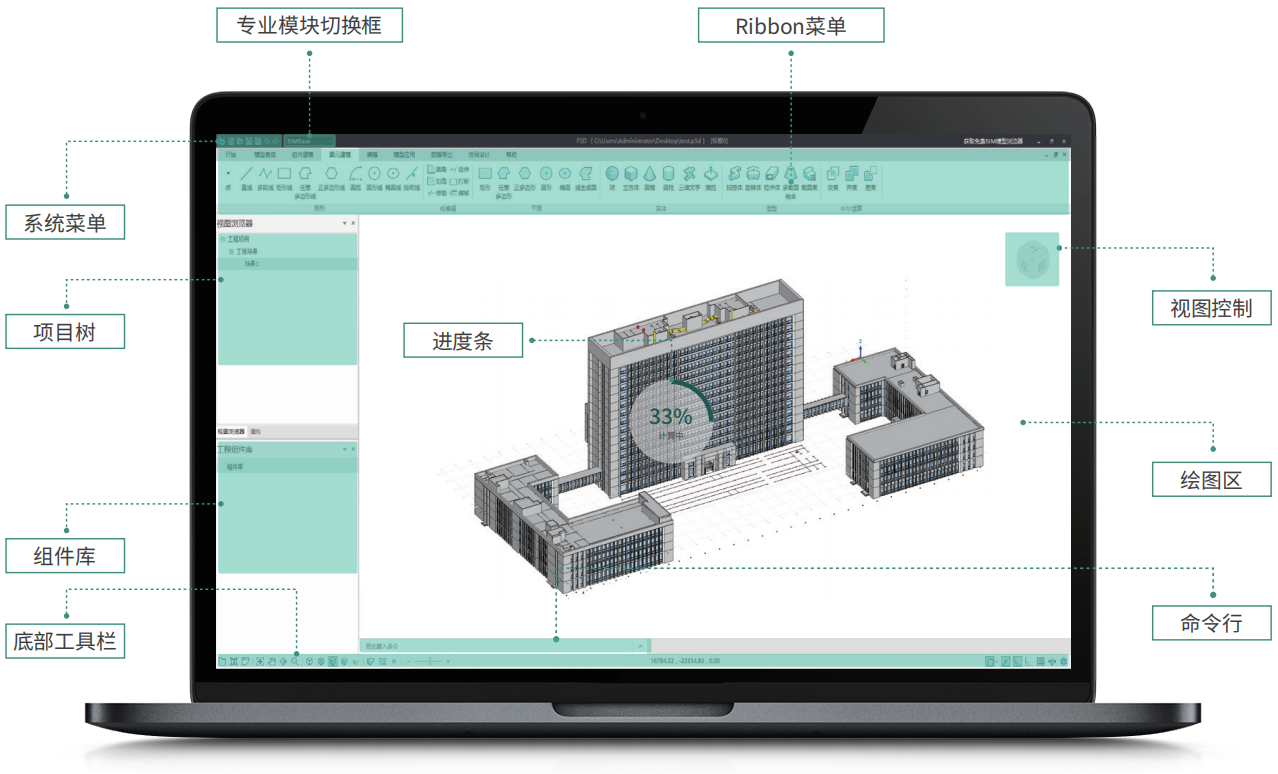The width and height of the screenshot is (1278, 774).
Task: Click the undo arrow in quick access
Action: (x=267, y=141)
